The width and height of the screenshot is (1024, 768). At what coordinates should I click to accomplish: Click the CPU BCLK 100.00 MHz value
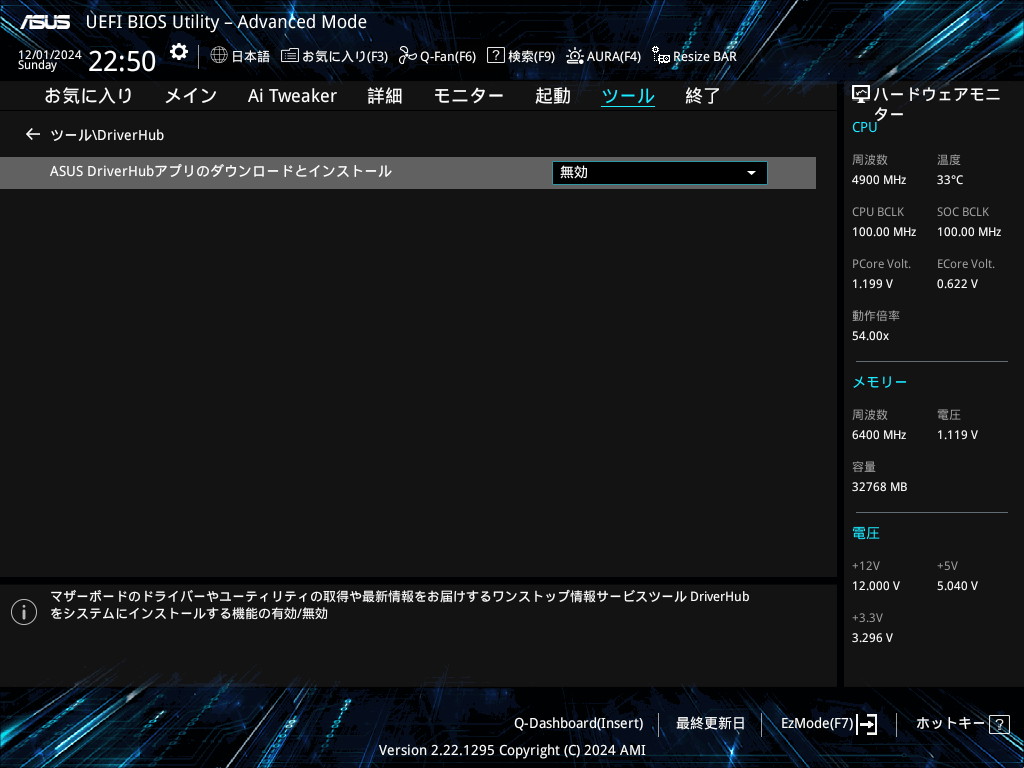[x=884, y=232]
